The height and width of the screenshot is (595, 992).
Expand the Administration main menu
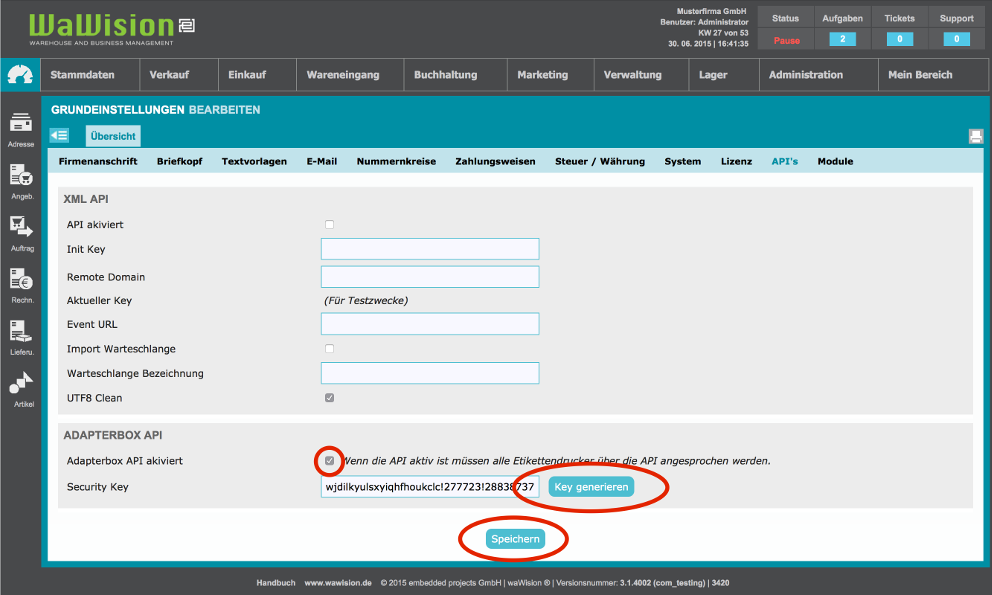(x=805, y=75)
